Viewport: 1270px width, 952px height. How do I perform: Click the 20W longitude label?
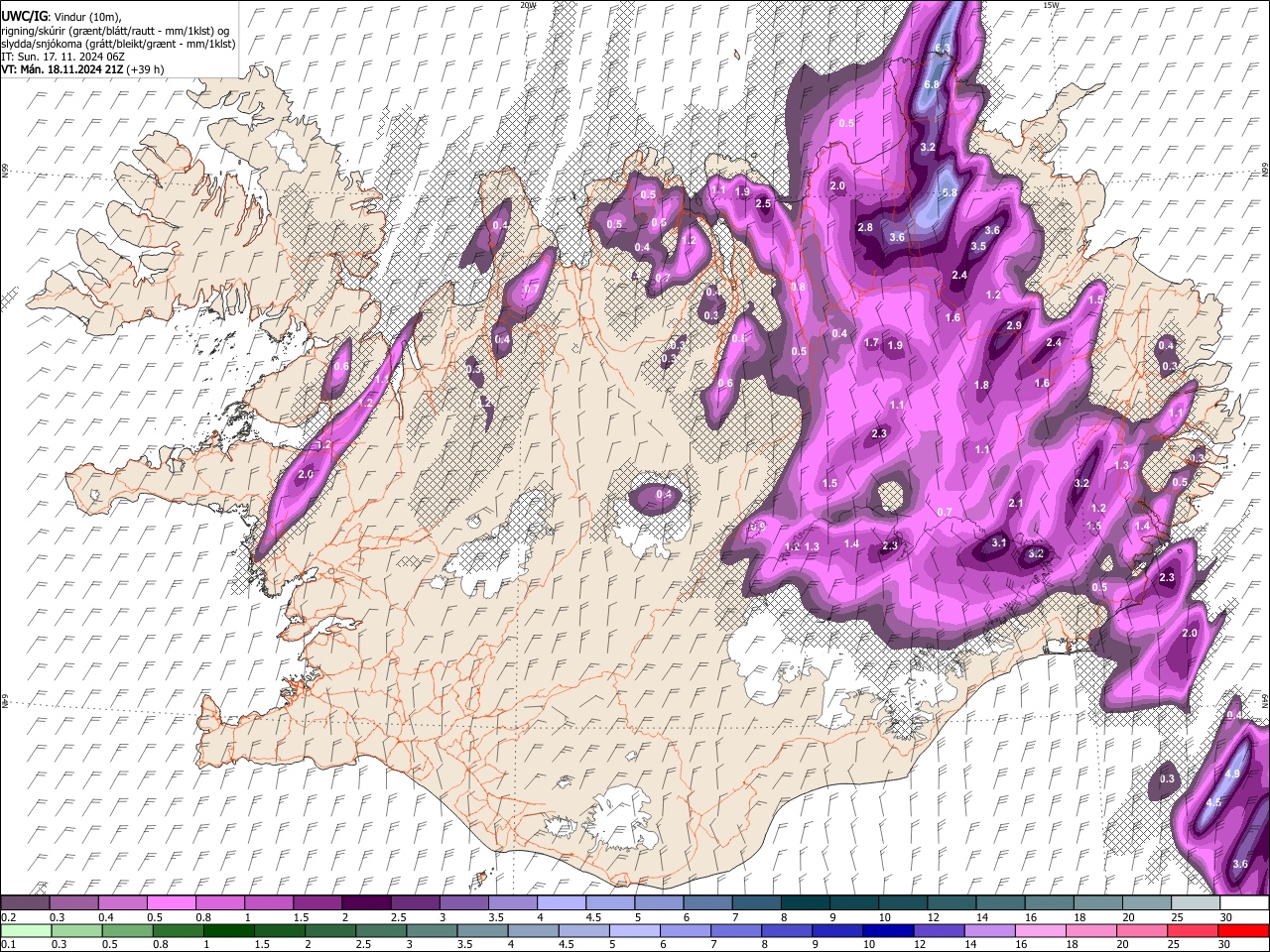click(528, 5)
